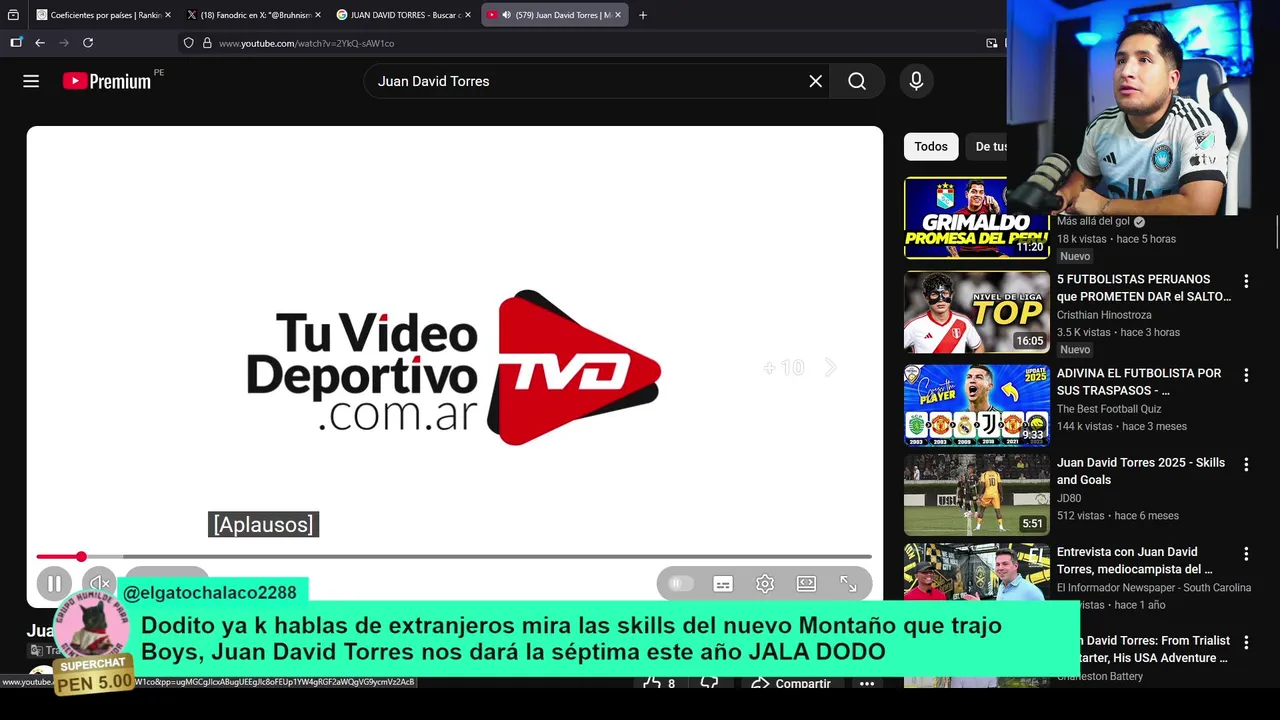
Task: Open the Skills and Goals 5:51 thumbnail
Action: pyautogui.click(x=977, y=495)
